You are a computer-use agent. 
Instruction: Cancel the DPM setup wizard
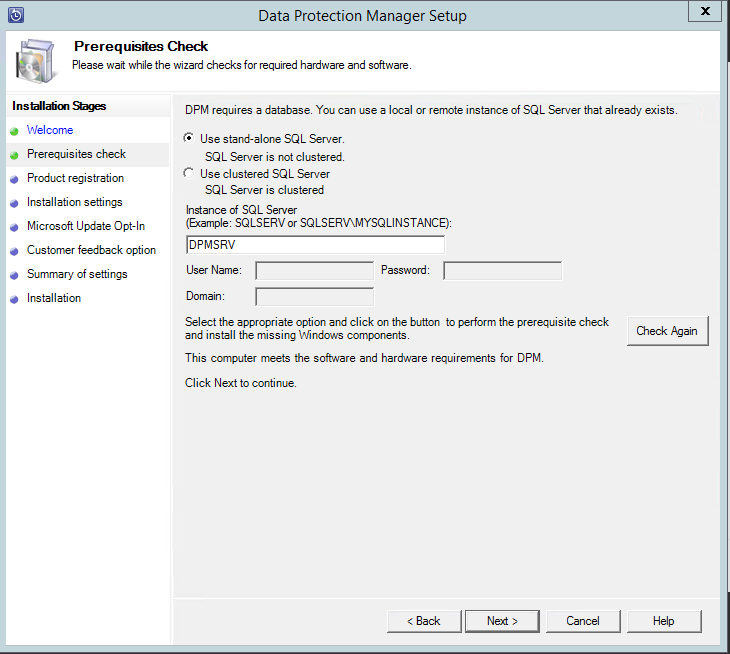583,621
